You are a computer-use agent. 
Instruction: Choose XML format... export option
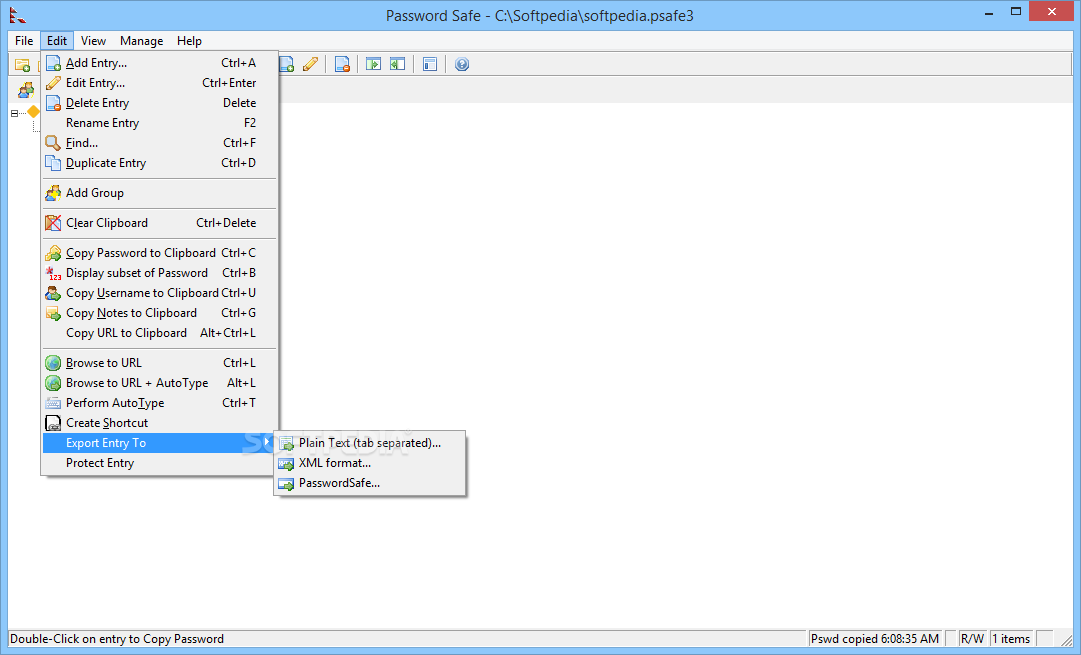370,463
